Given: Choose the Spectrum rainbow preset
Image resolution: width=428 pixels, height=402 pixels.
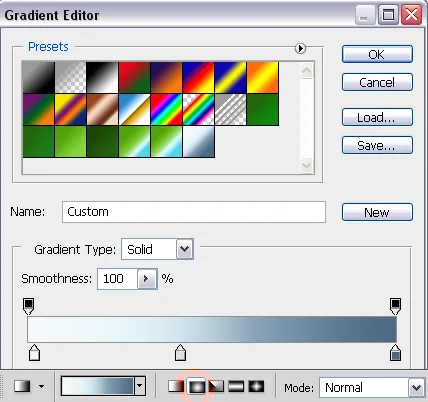Looking at the screenshot, I should [166, 110].
